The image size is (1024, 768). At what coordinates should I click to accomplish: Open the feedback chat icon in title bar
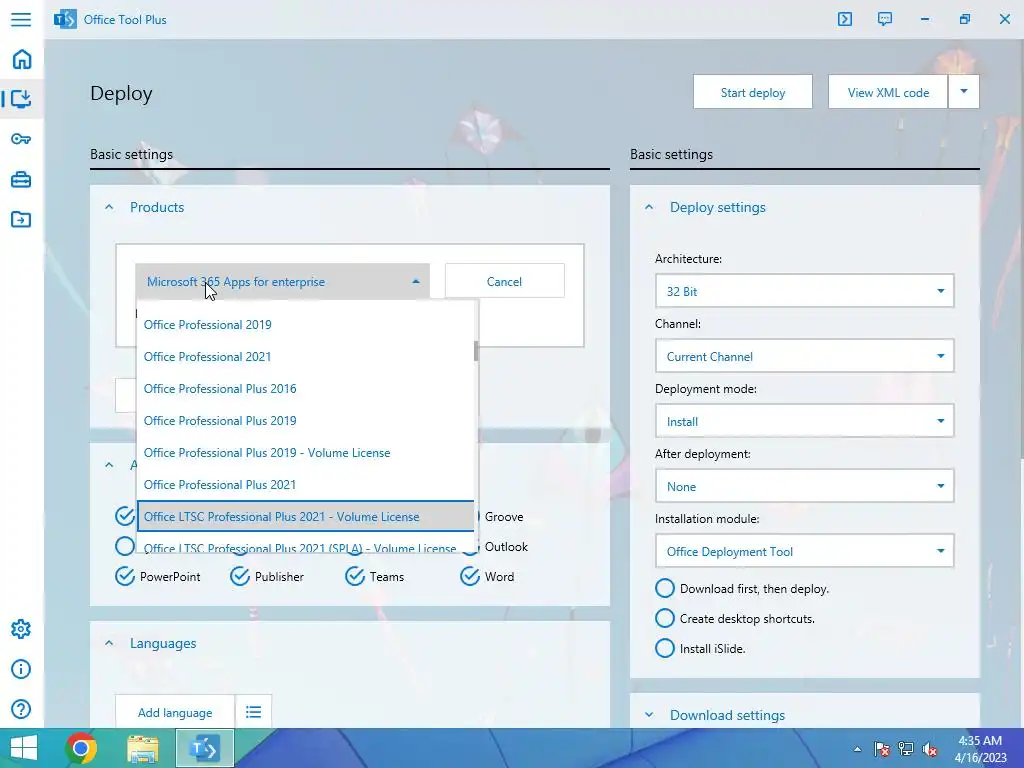[x=884, y=19]
